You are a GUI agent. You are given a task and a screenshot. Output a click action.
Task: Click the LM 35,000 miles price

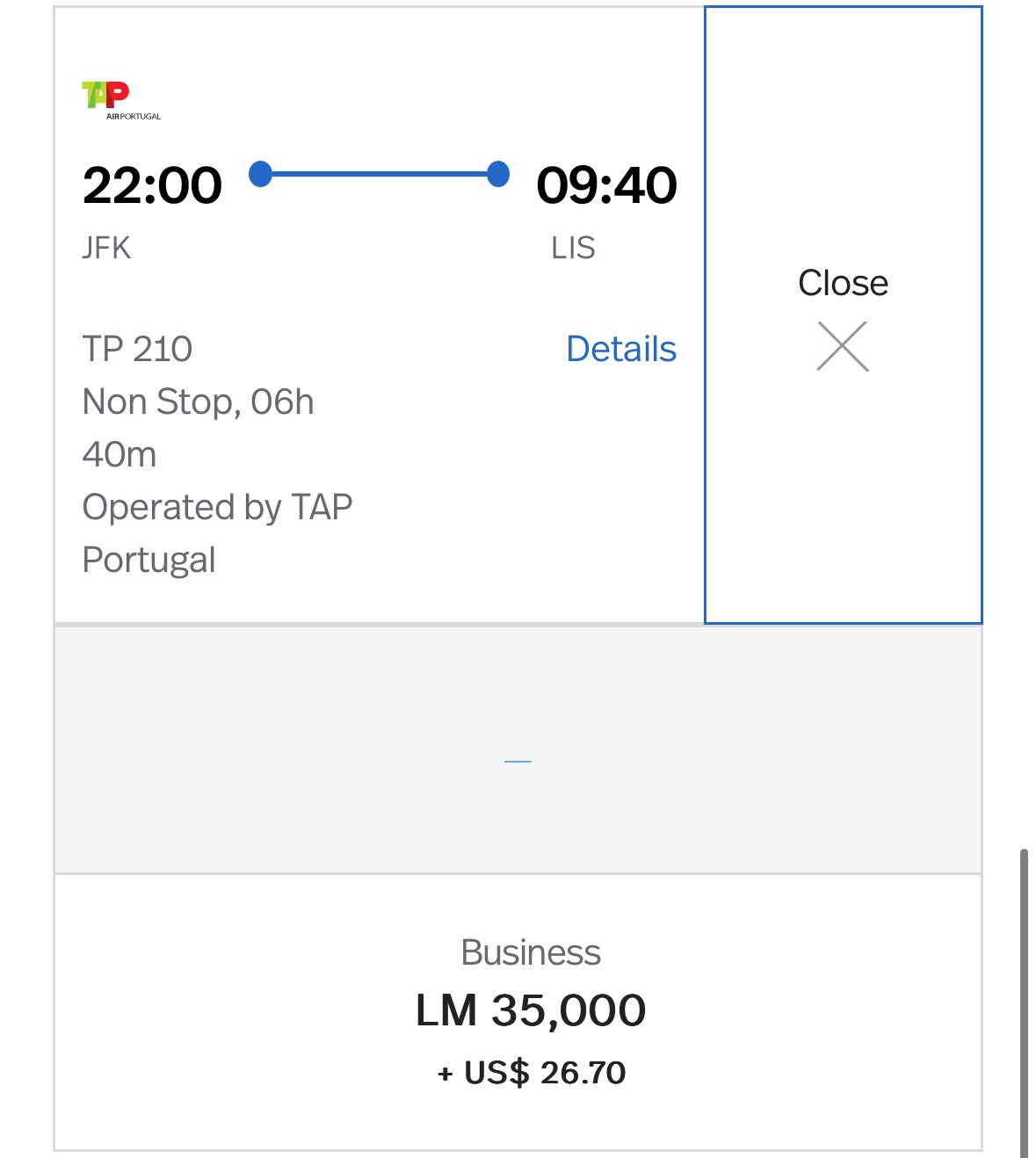coord(531,1010)
